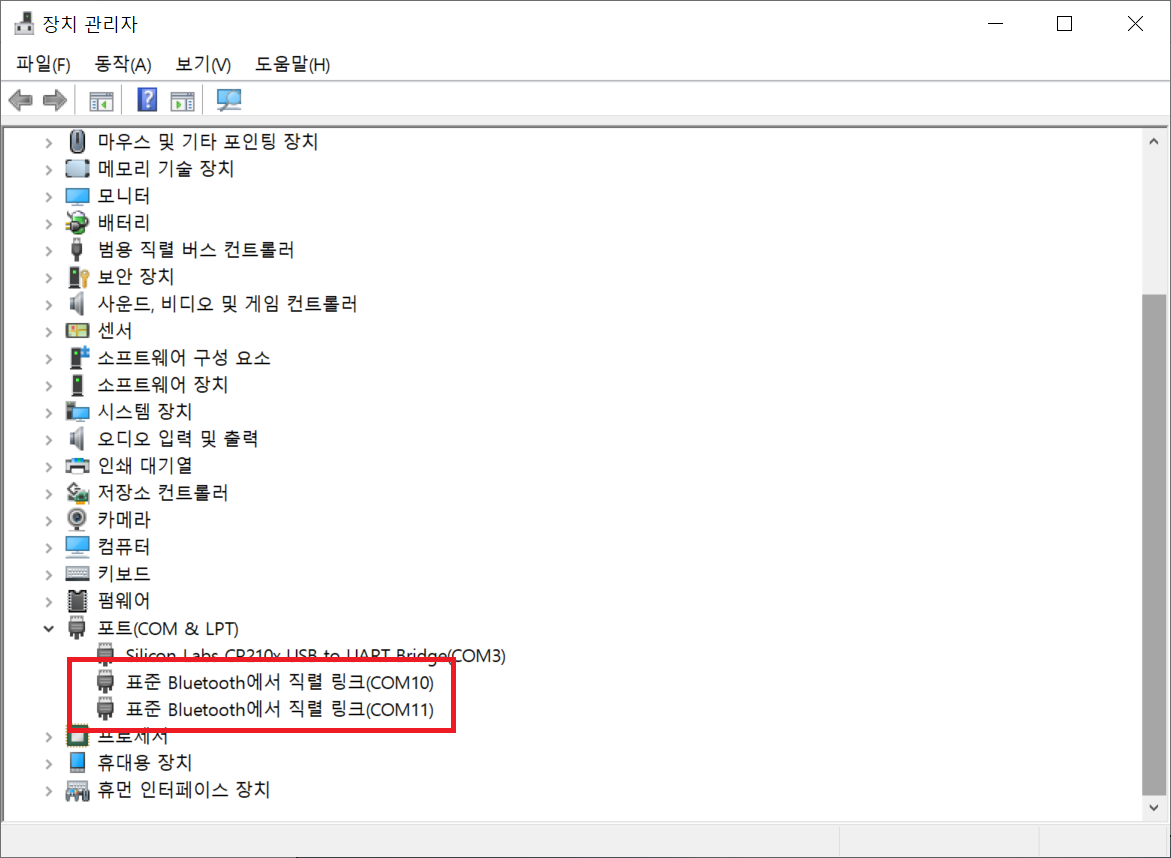This screenshot has height=858, width=1171.
Task: Expand the 휴먼 인터페이스 장치 node
Action: click(x=49, y=790)
